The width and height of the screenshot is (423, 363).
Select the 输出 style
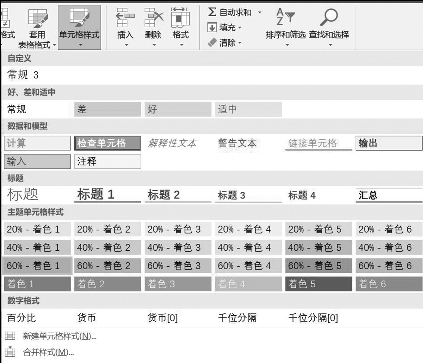[389, 143]
